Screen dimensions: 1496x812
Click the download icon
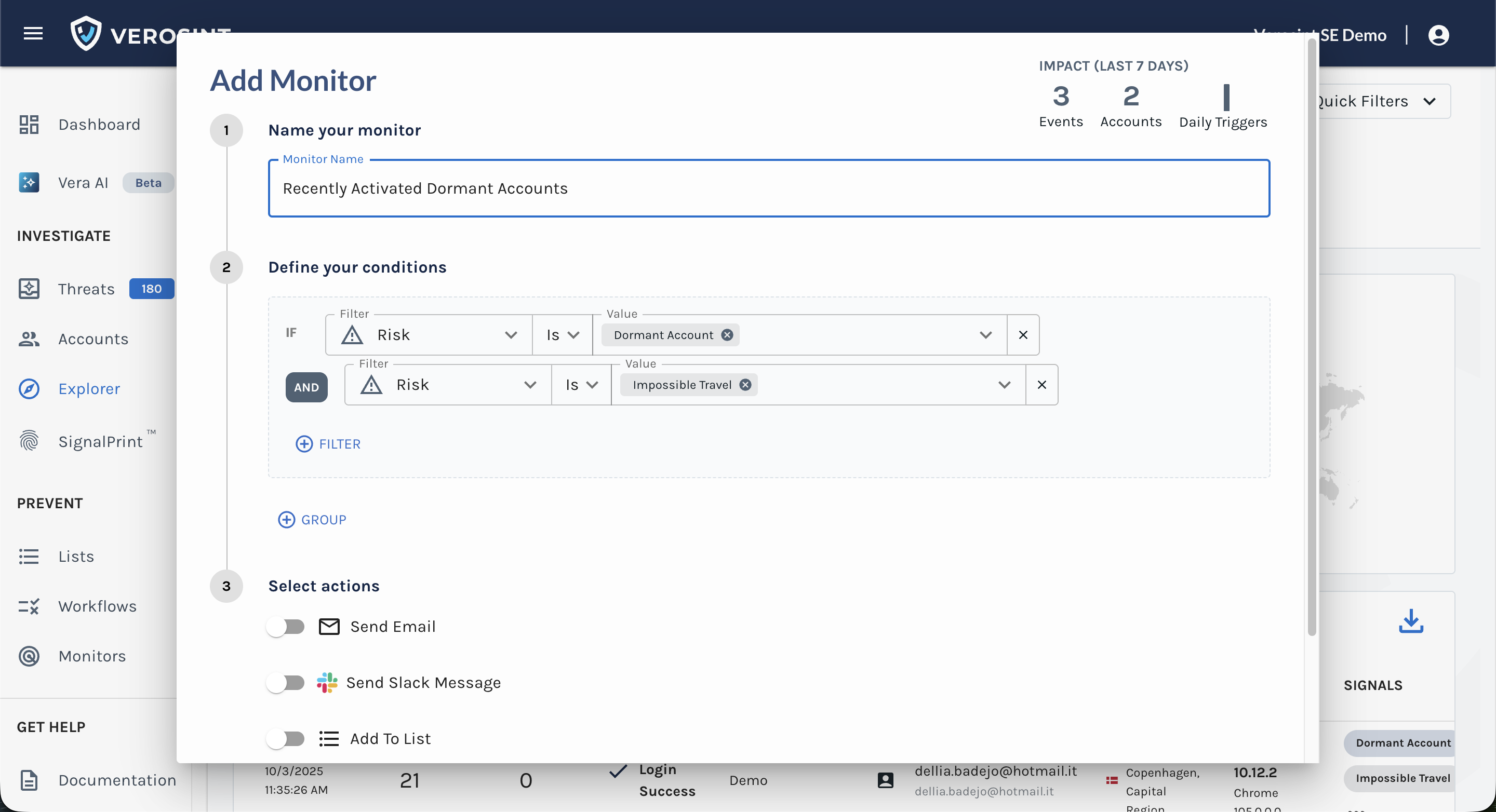[x=1411, y=621]
